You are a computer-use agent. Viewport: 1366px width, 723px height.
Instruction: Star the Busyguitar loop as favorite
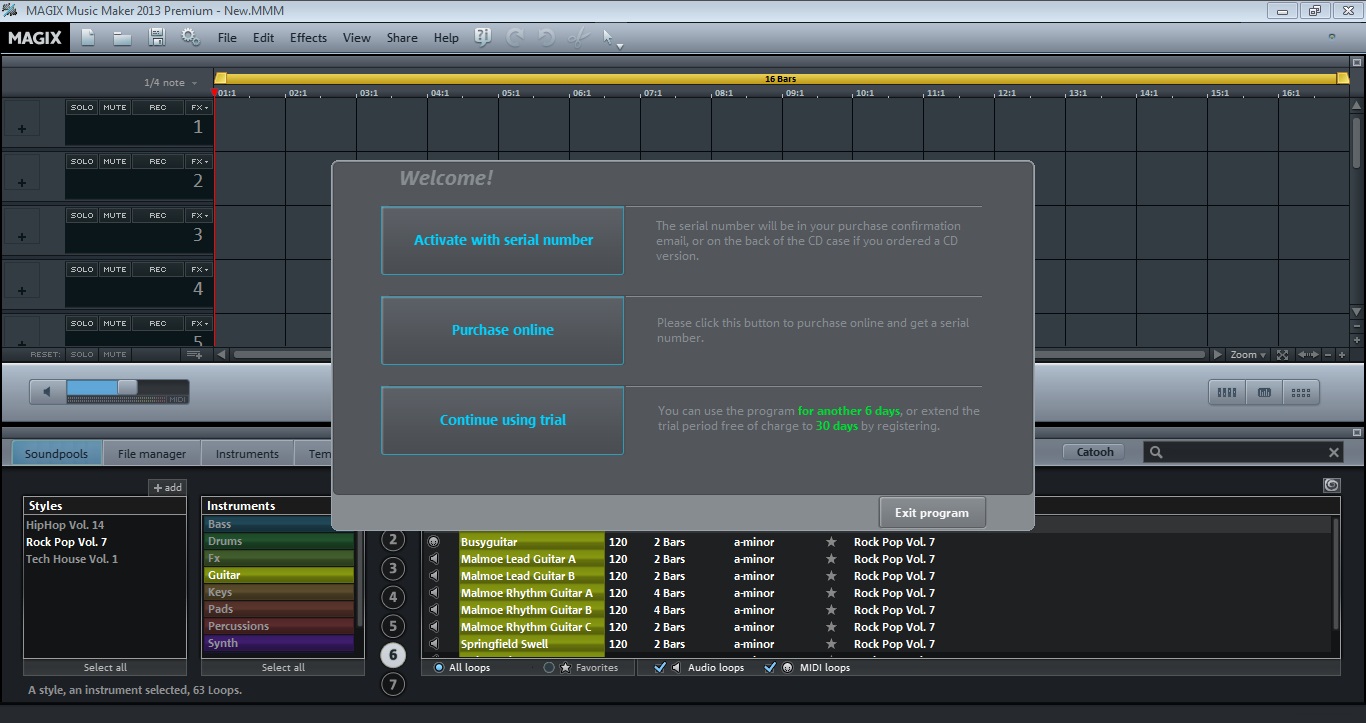click(x=830, y=542)
